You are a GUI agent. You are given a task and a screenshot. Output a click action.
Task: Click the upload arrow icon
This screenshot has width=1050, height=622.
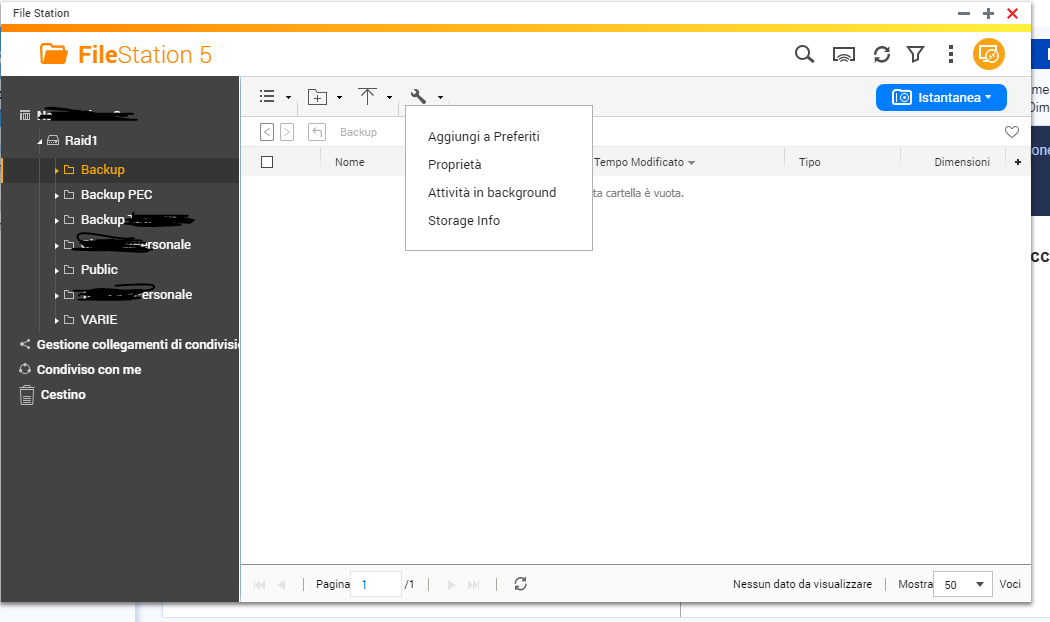(x=368, y=97)
